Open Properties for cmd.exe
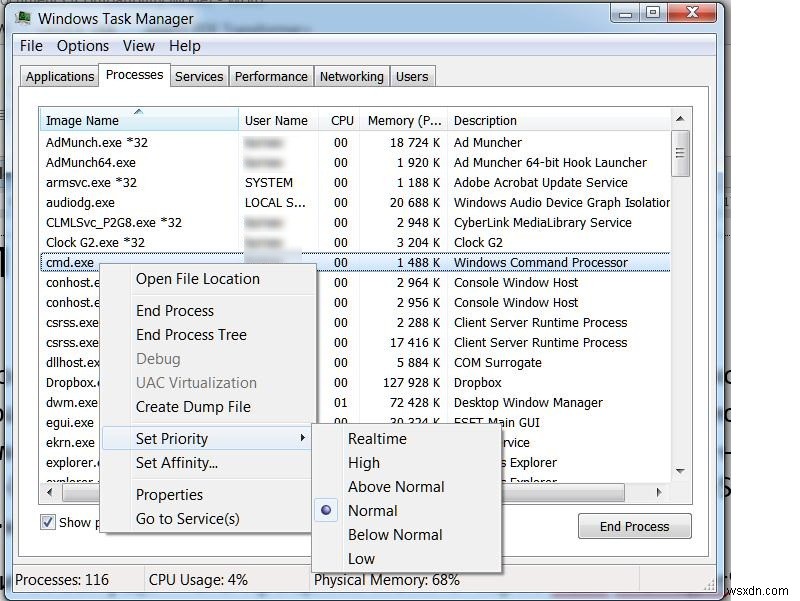Viewport: 800px width, 601px height. pyautogui.click(x=169, y=494)
